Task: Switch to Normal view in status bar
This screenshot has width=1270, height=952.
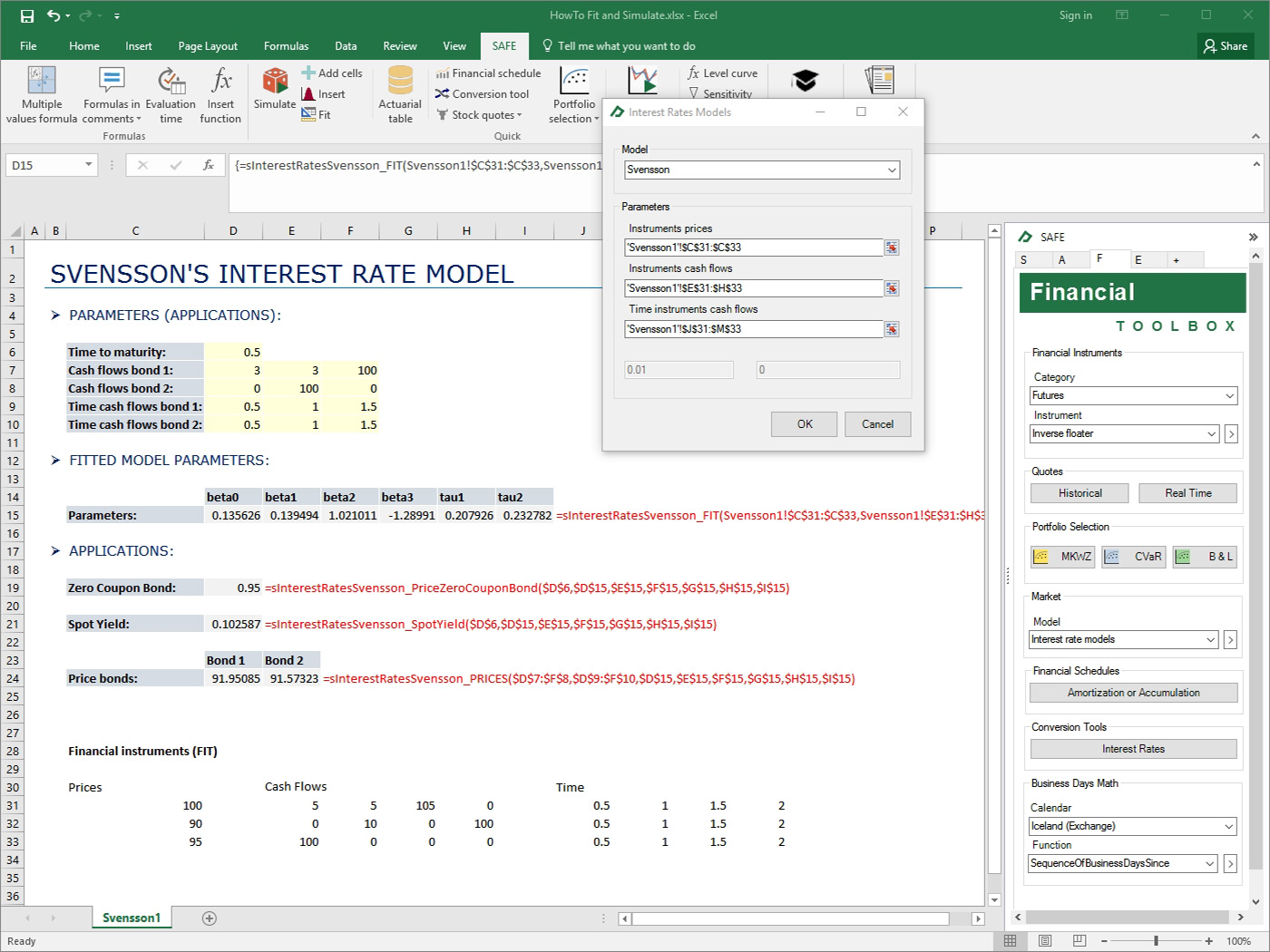Action: click(1010, 941)
